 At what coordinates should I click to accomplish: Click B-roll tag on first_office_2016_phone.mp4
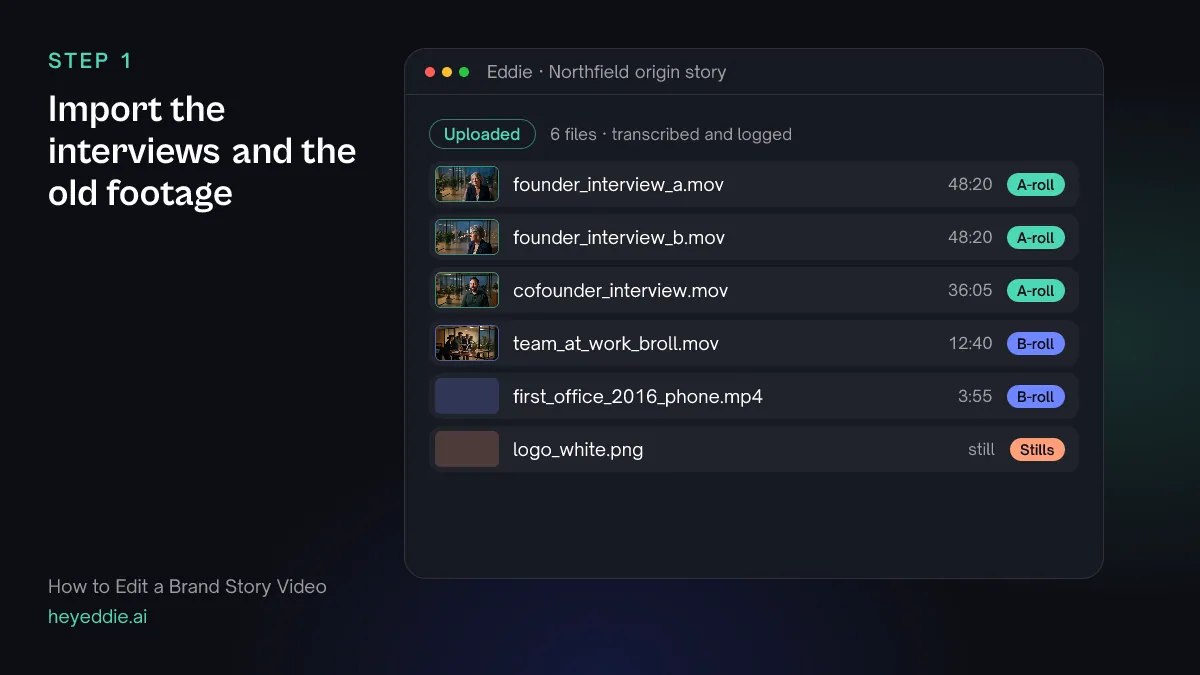[1036, 397]
